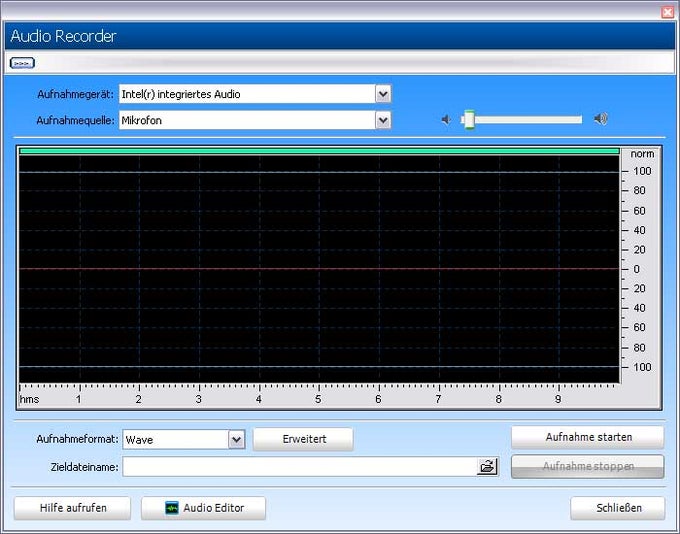
Task: Open the browse folder icon for Zieldateiname
Action: click(x=487, y=467)
